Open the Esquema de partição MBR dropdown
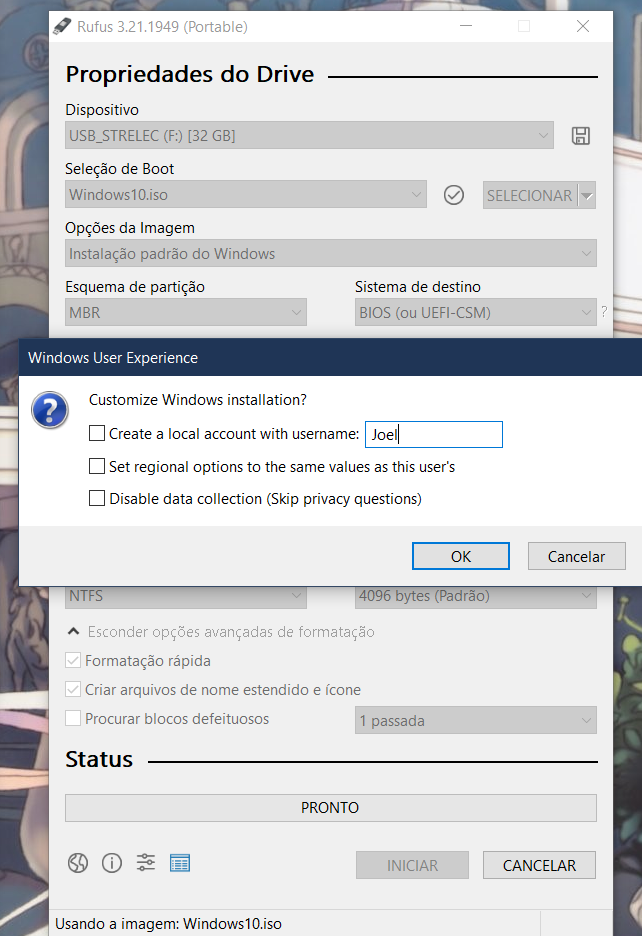 pos(186,312)
